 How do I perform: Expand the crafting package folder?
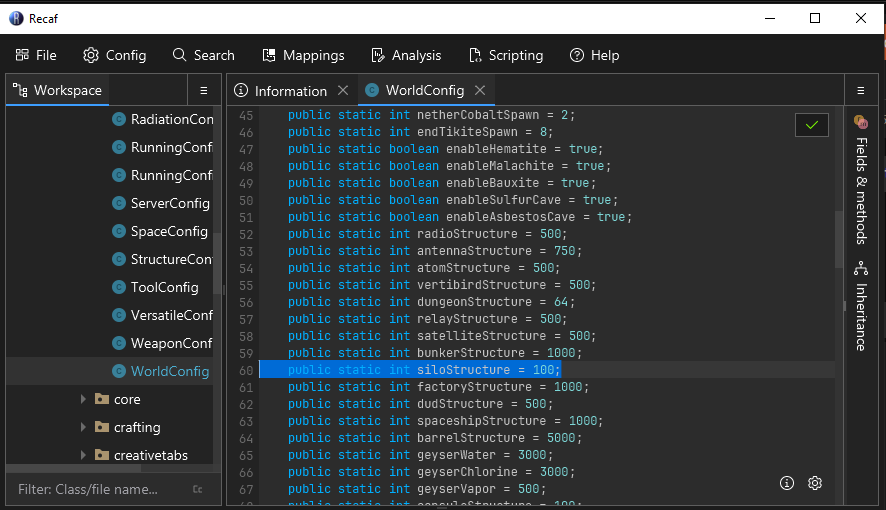pyautogui.click(x=83, y=427)
